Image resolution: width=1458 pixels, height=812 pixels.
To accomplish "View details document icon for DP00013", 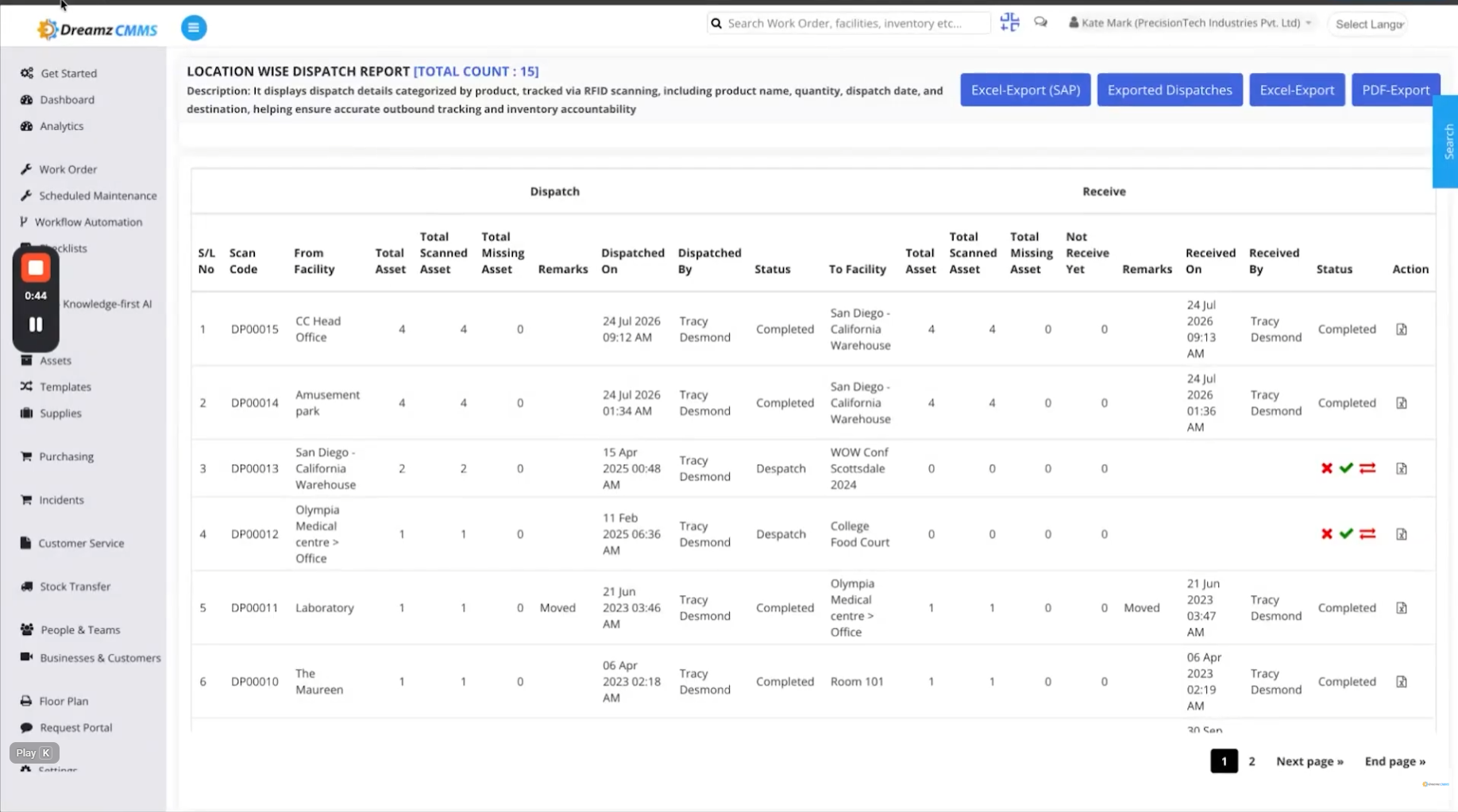I will [1402, 469].
